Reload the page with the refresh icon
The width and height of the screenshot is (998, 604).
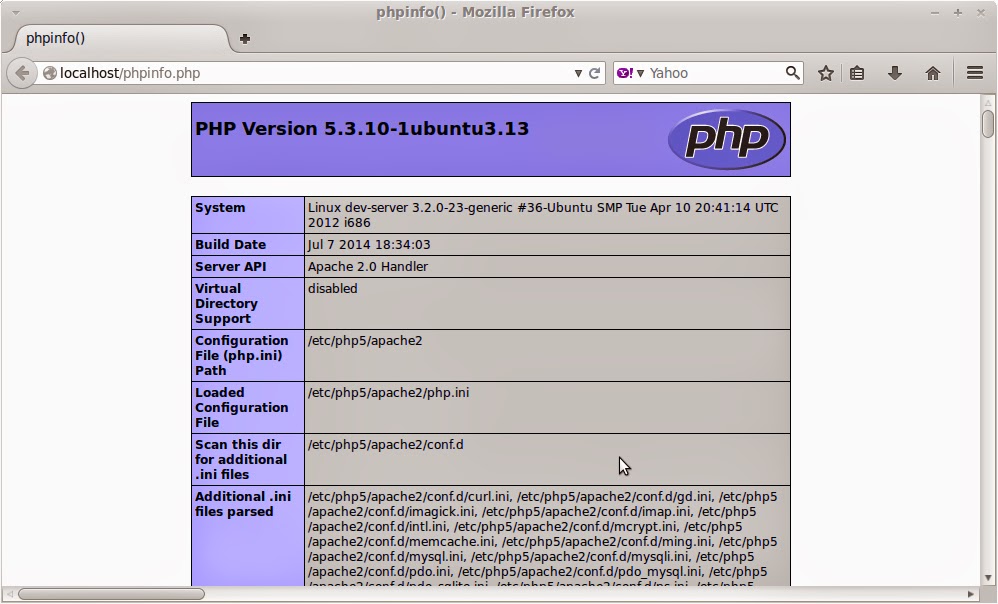pos(594,73)
